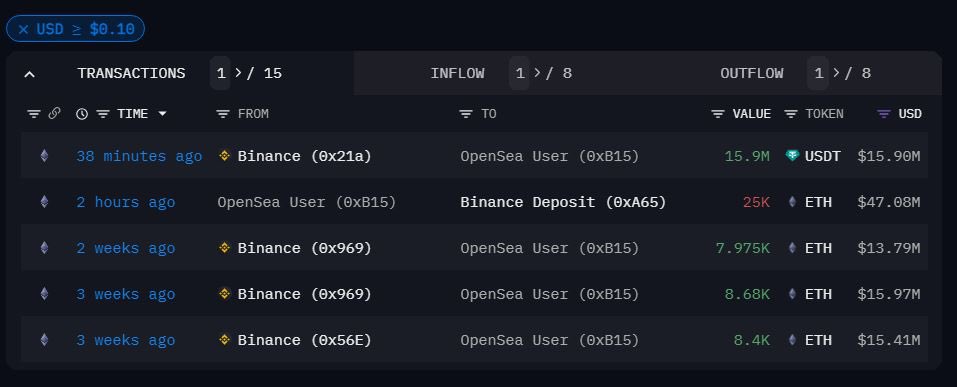Select the 15.9M value cell

[x=747, y=156]
